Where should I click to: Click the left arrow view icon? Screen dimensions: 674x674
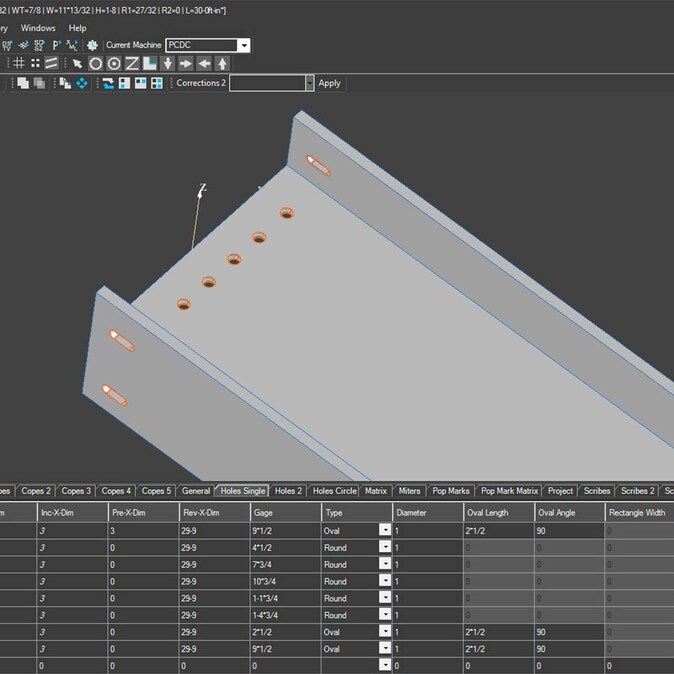[204, 64]
